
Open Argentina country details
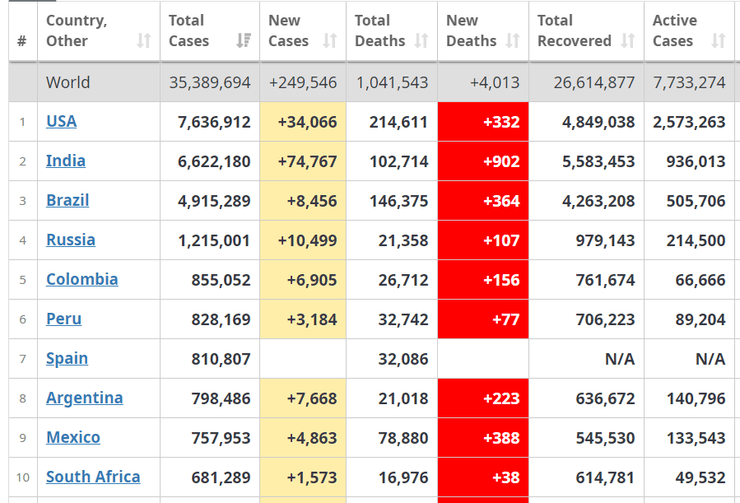pyautogui.click(x=85, y=398)
